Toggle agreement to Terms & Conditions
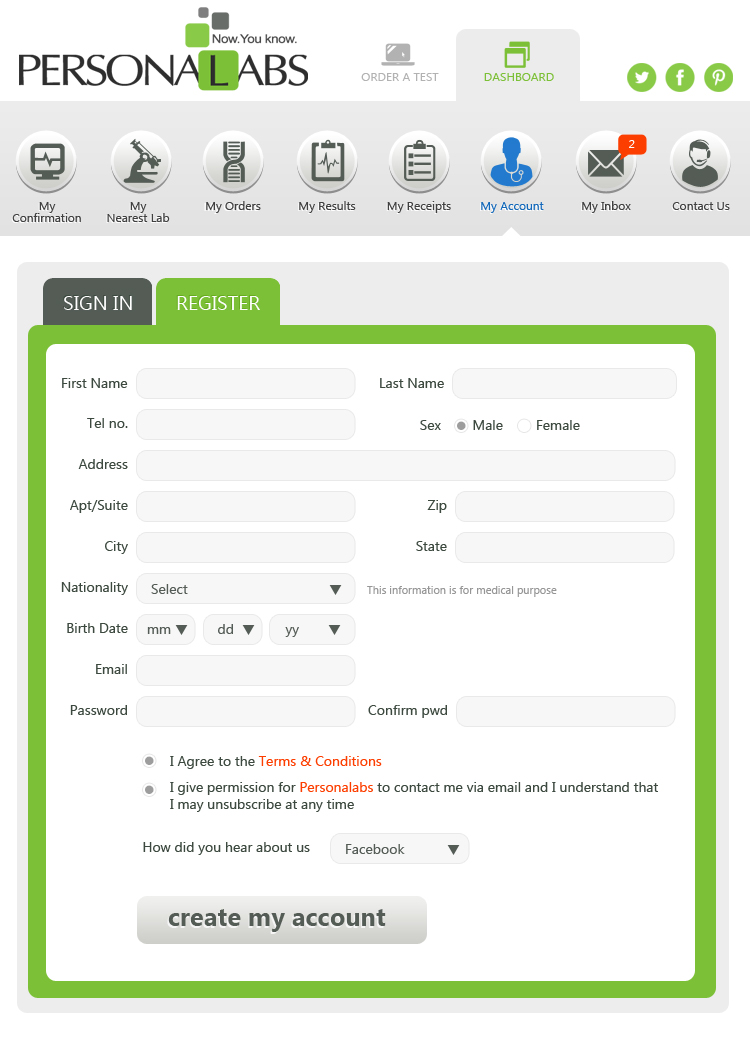This screenshot has height=1058, width=750. coord(149,761)
